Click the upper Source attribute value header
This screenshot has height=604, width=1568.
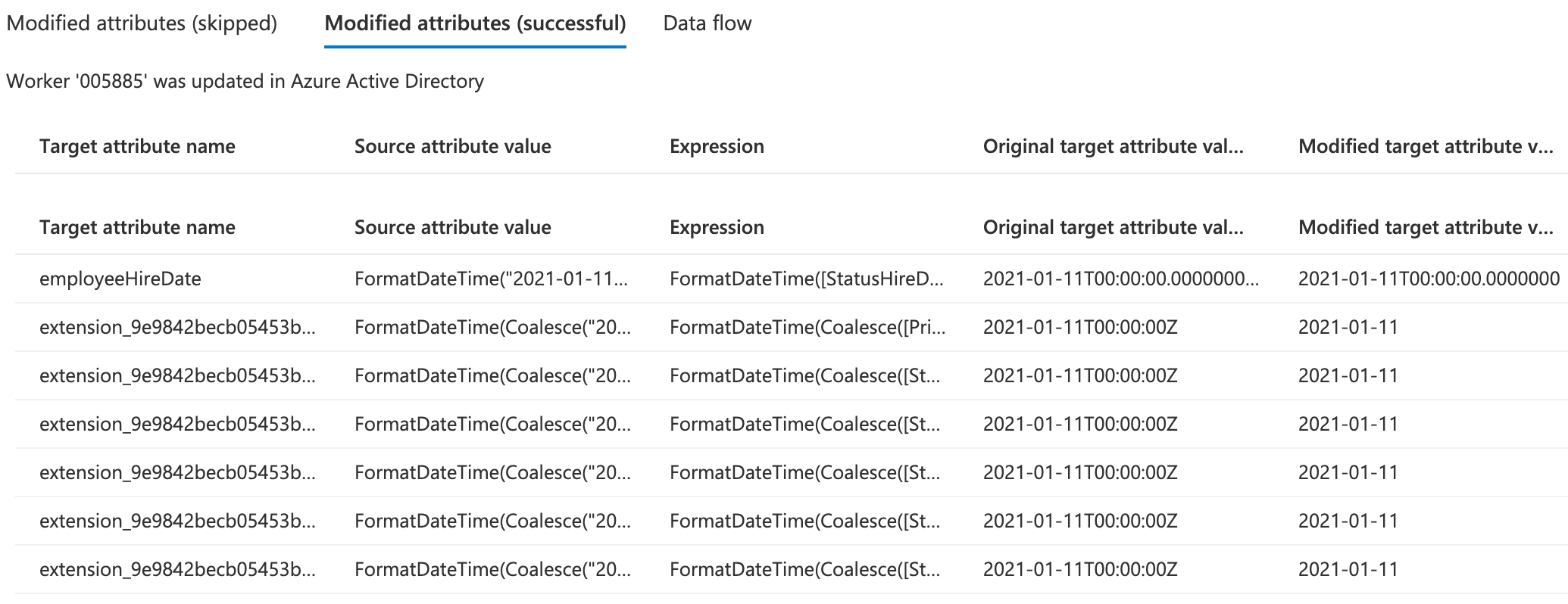click(x=452, y=146)
